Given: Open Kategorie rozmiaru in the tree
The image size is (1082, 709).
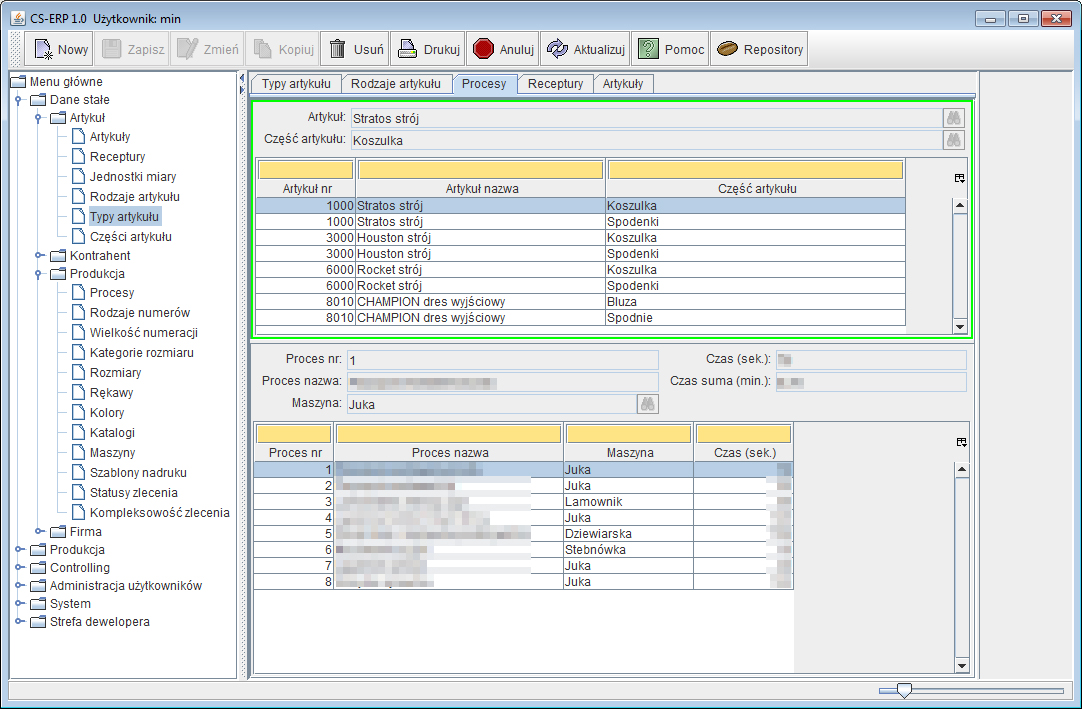Looking at the screenshot, I should pos(141,353).
